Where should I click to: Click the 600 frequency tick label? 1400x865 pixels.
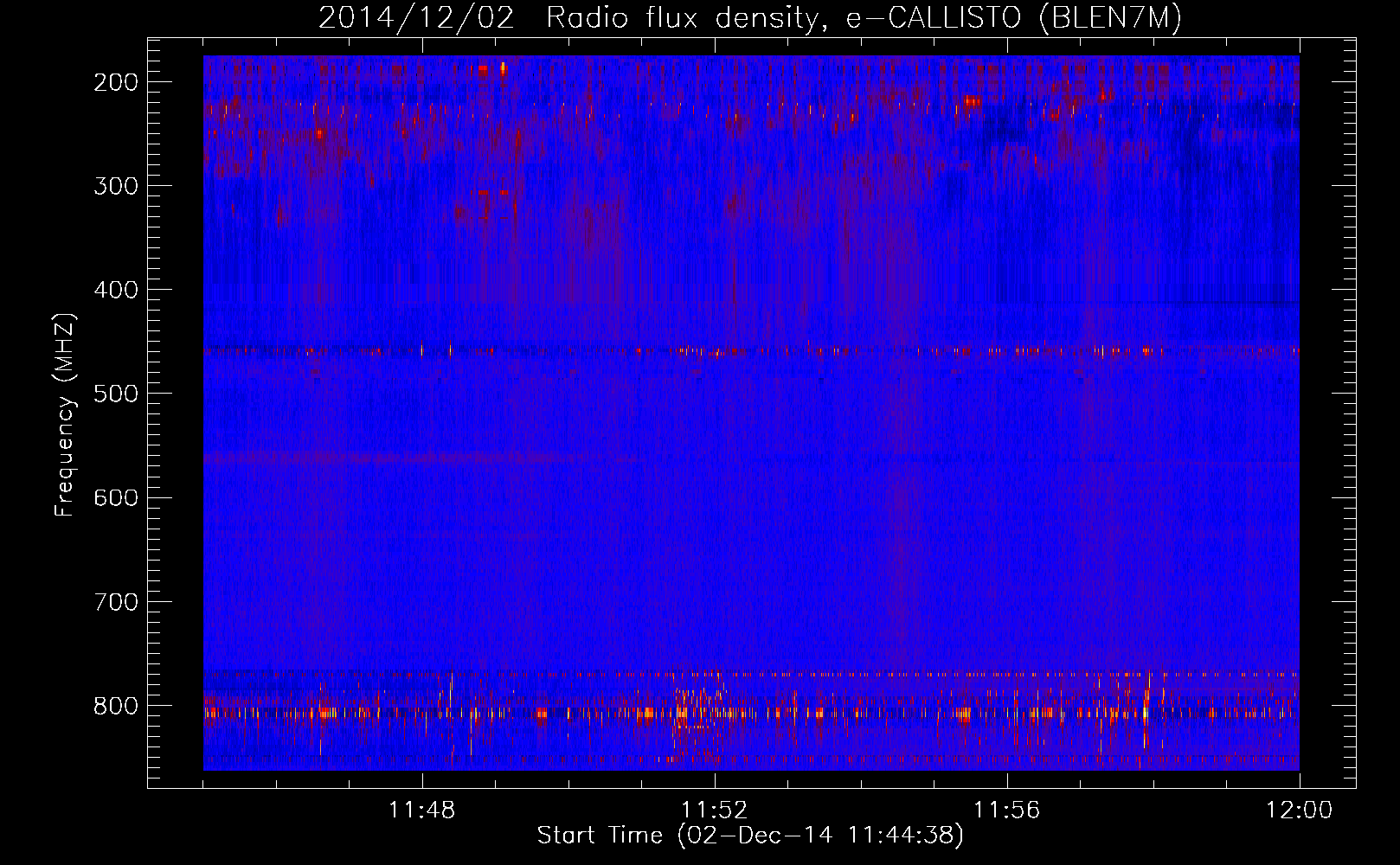tap(116, 497)
